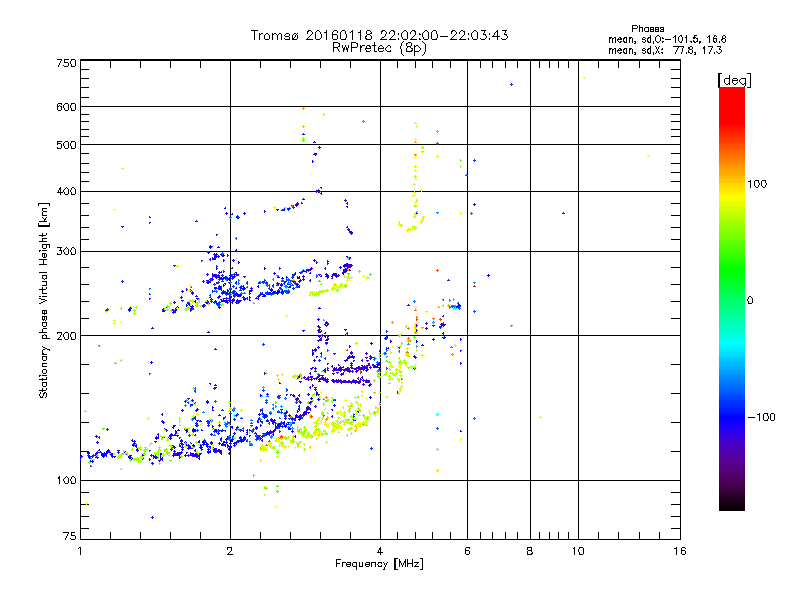The width and height of the screenshot is (800, 600).
Task: Click the "Phases" legend heading
Action: [647, 29]
